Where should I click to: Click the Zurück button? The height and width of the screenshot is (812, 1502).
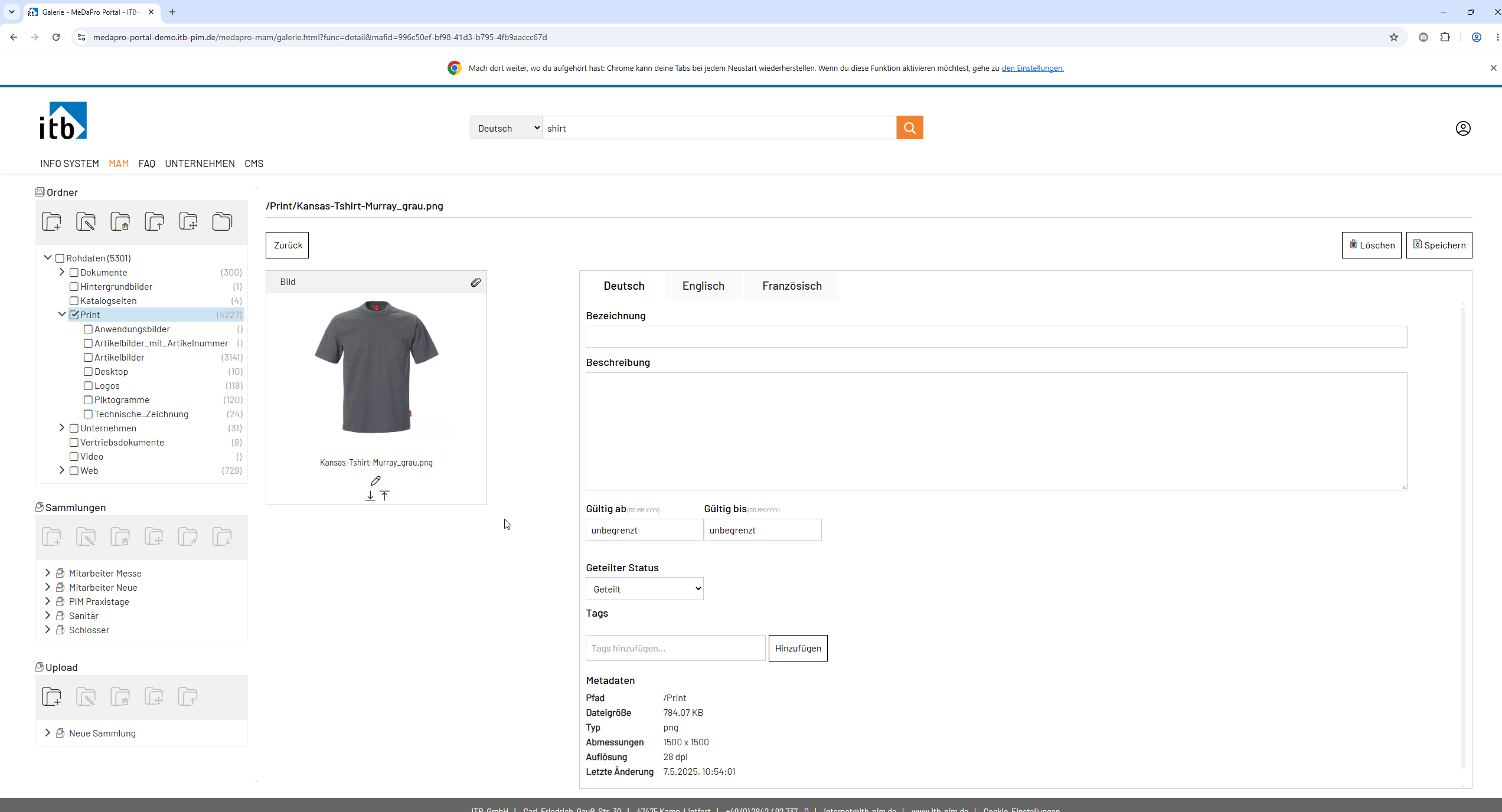coord(288,245)
